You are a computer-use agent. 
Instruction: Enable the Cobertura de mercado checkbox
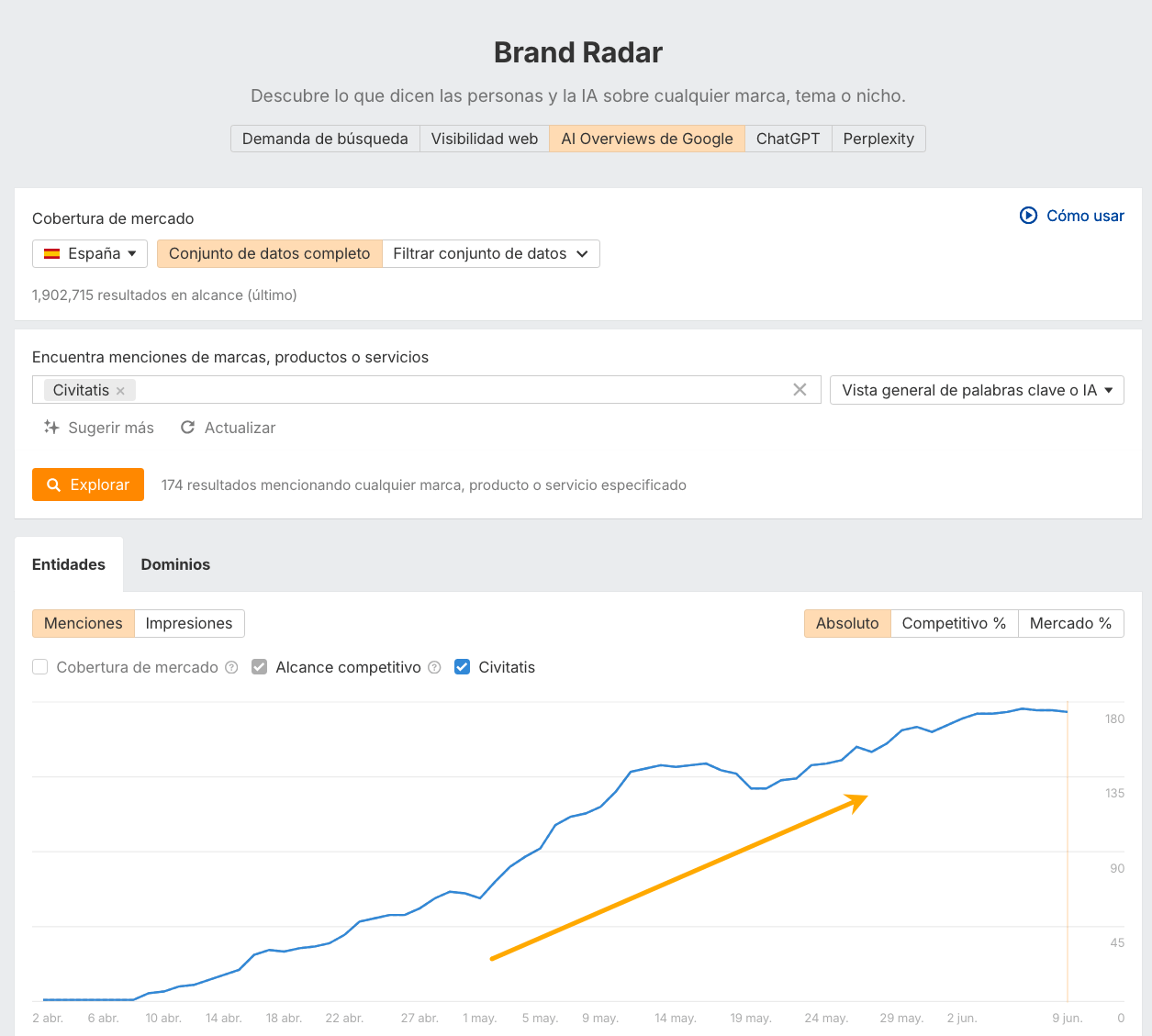click(x=39, y=667)
